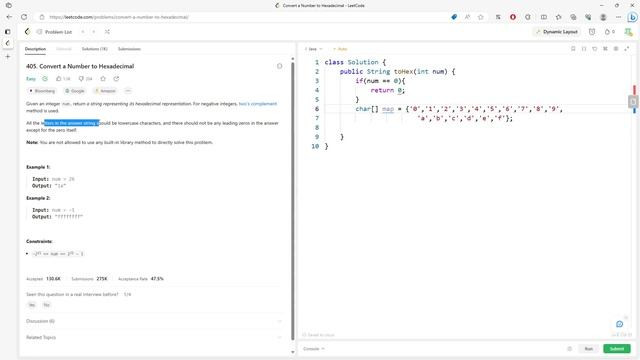Open browser settings and more menu
Image resolution: width=640 pixels, height=360 pixels.
pyautogui.click(x=618, y=17)
